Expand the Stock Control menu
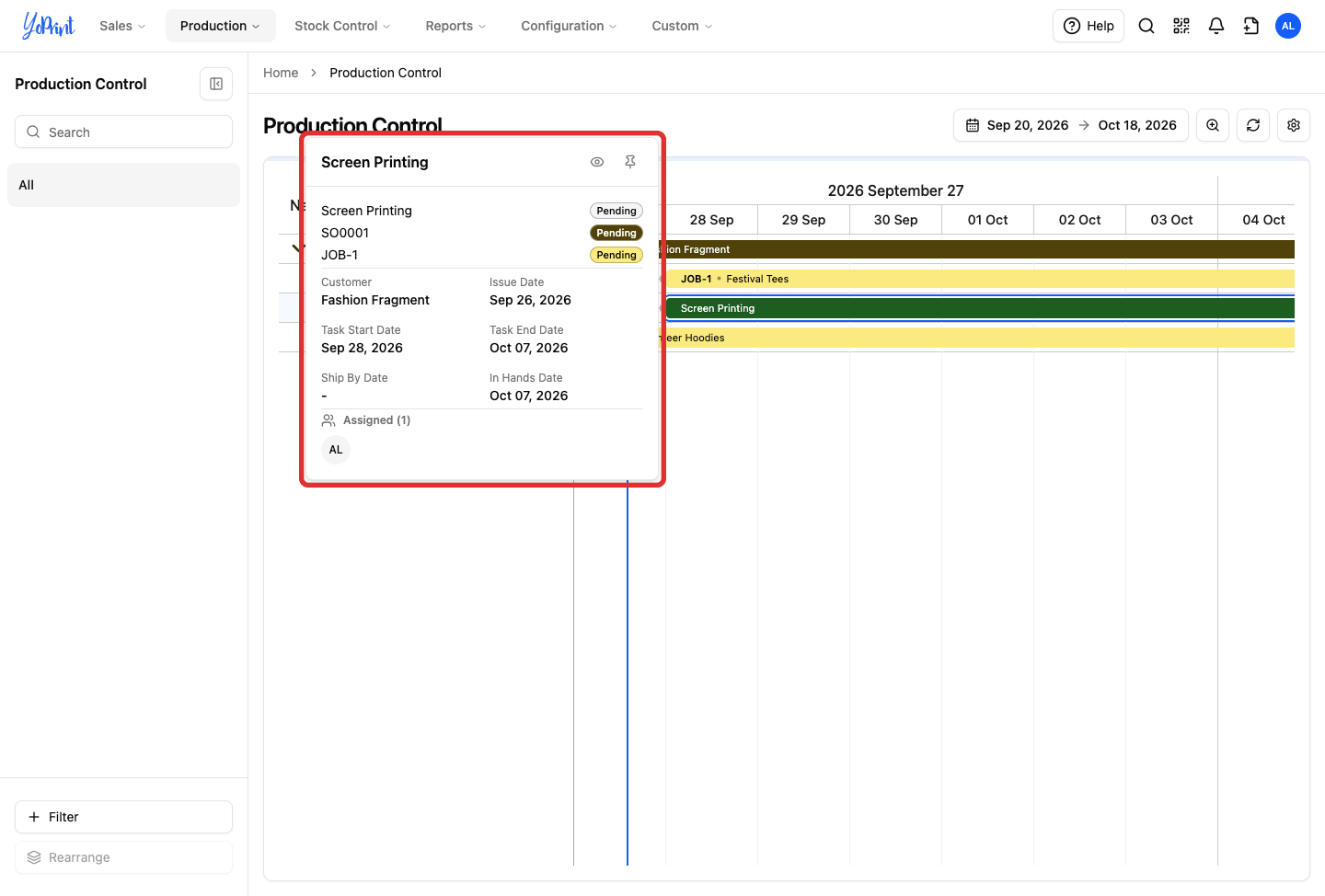1325x896 pixels. tap(342, 26)
